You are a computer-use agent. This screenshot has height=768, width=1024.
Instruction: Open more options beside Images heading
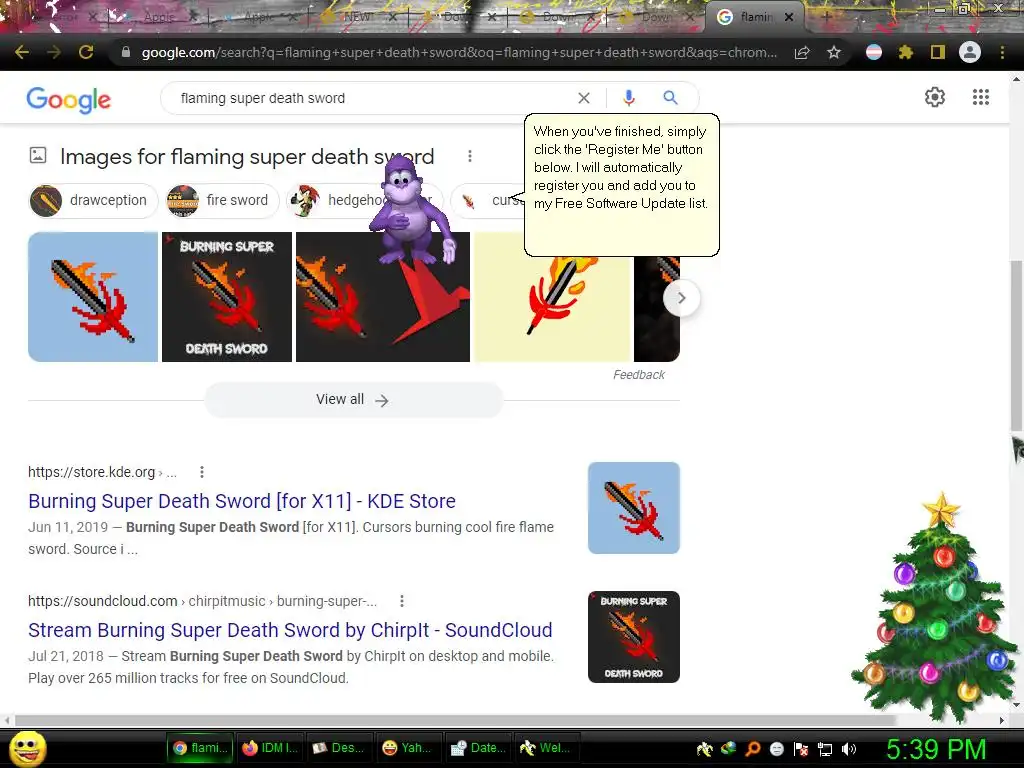coord(470,156)
